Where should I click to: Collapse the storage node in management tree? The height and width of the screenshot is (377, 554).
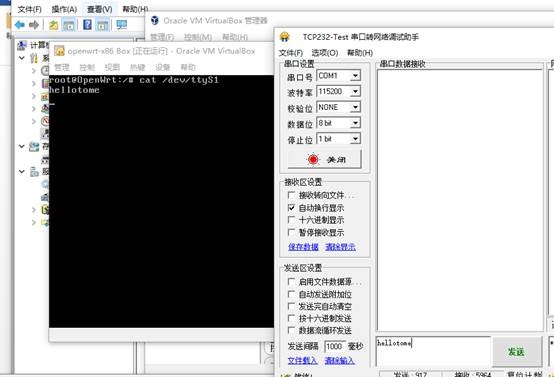(22, 146)
